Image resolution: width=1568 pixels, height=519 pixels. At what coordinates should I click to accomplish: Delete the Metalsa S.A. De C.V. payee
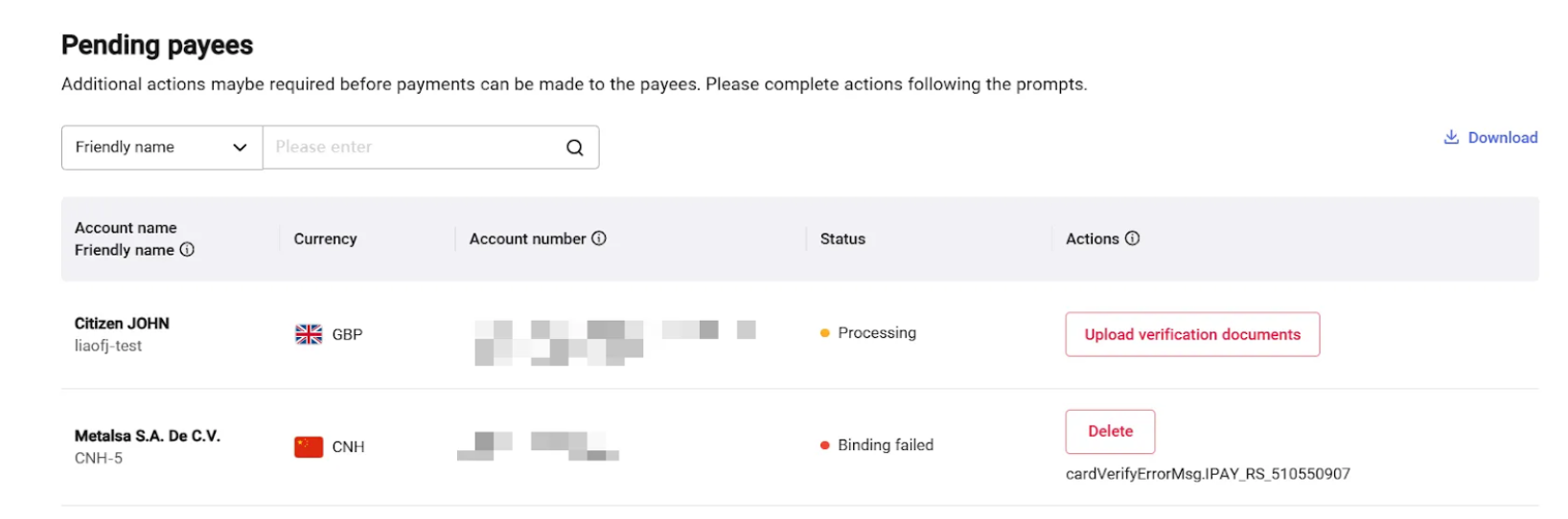coord(1110,432)
